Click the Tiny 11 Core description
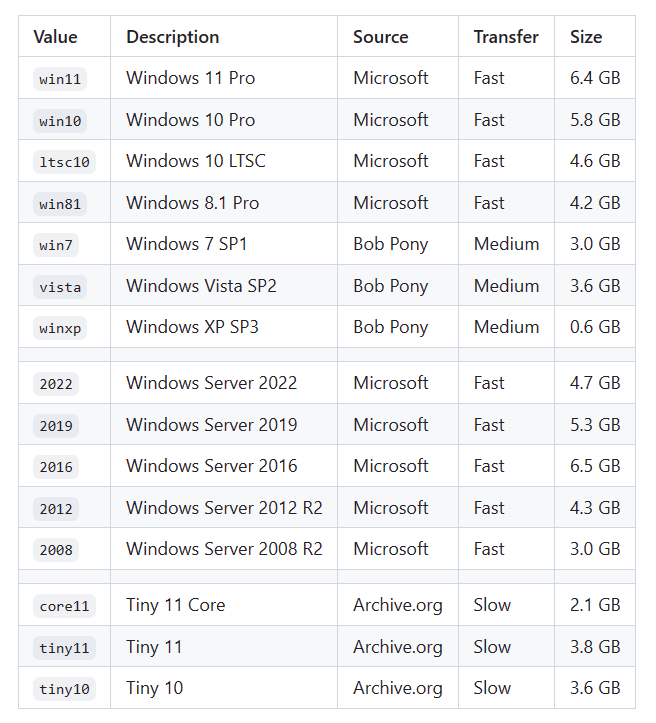Screen dimensions: 656x723 (176, 605)
